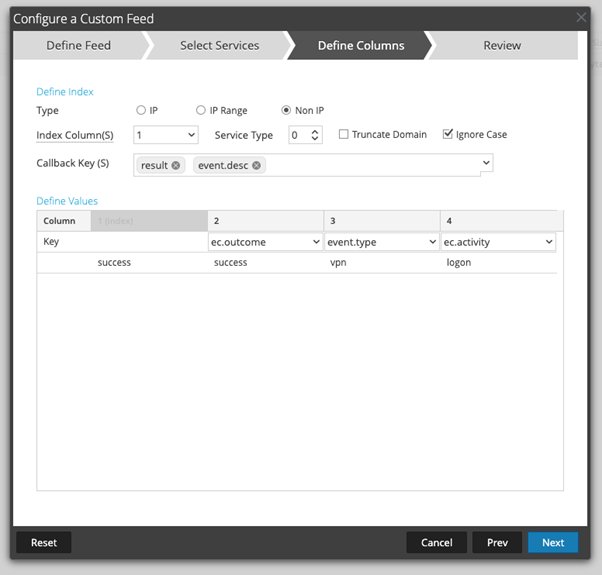The image size is (602, 575).
Task: Close the Configure a Custom Feed dialog
Action: [x=582, y=18]
